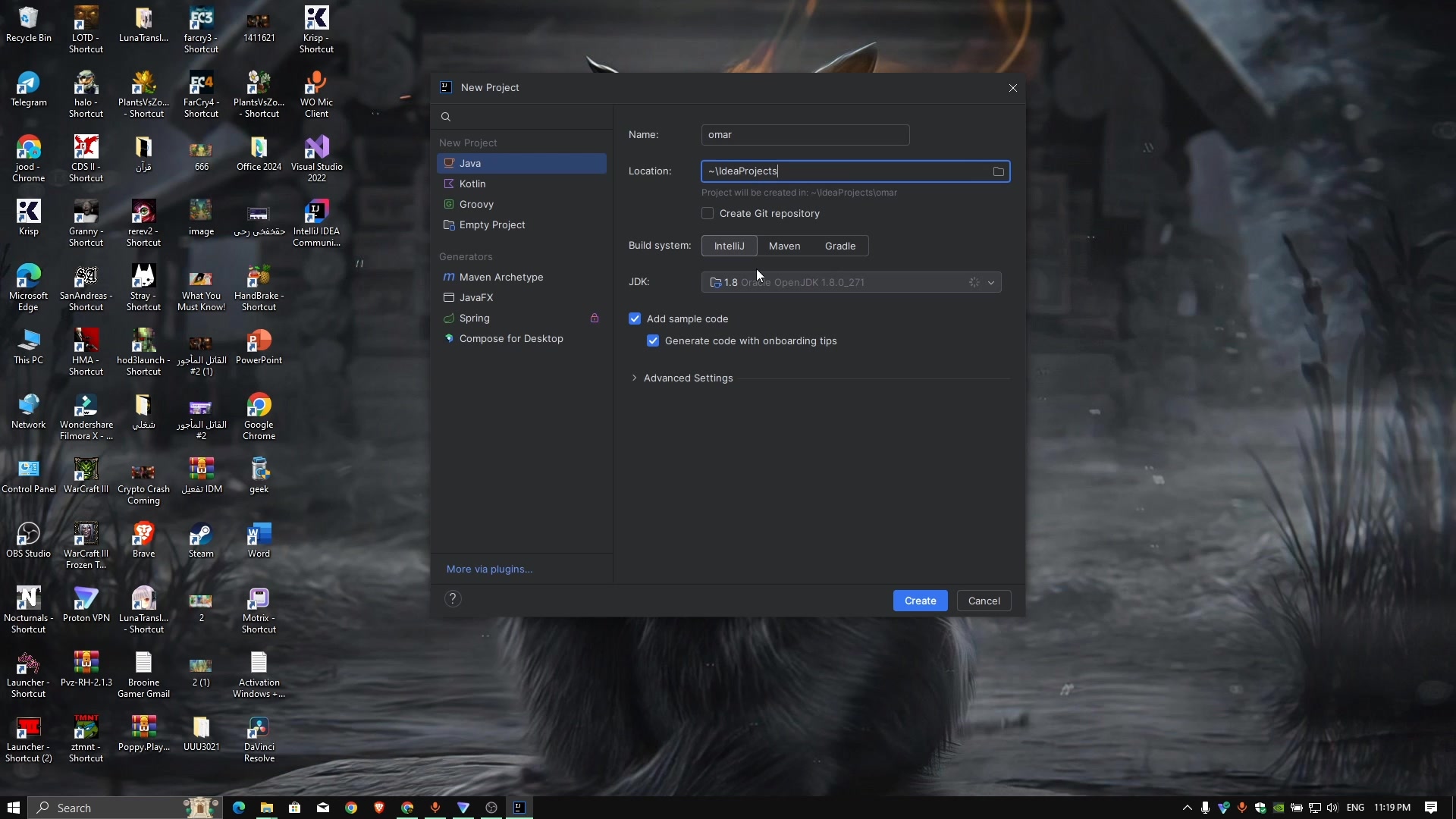This screenshot has width=1456, height=819.
Task: Click the Create button
Action: [920, 601]
